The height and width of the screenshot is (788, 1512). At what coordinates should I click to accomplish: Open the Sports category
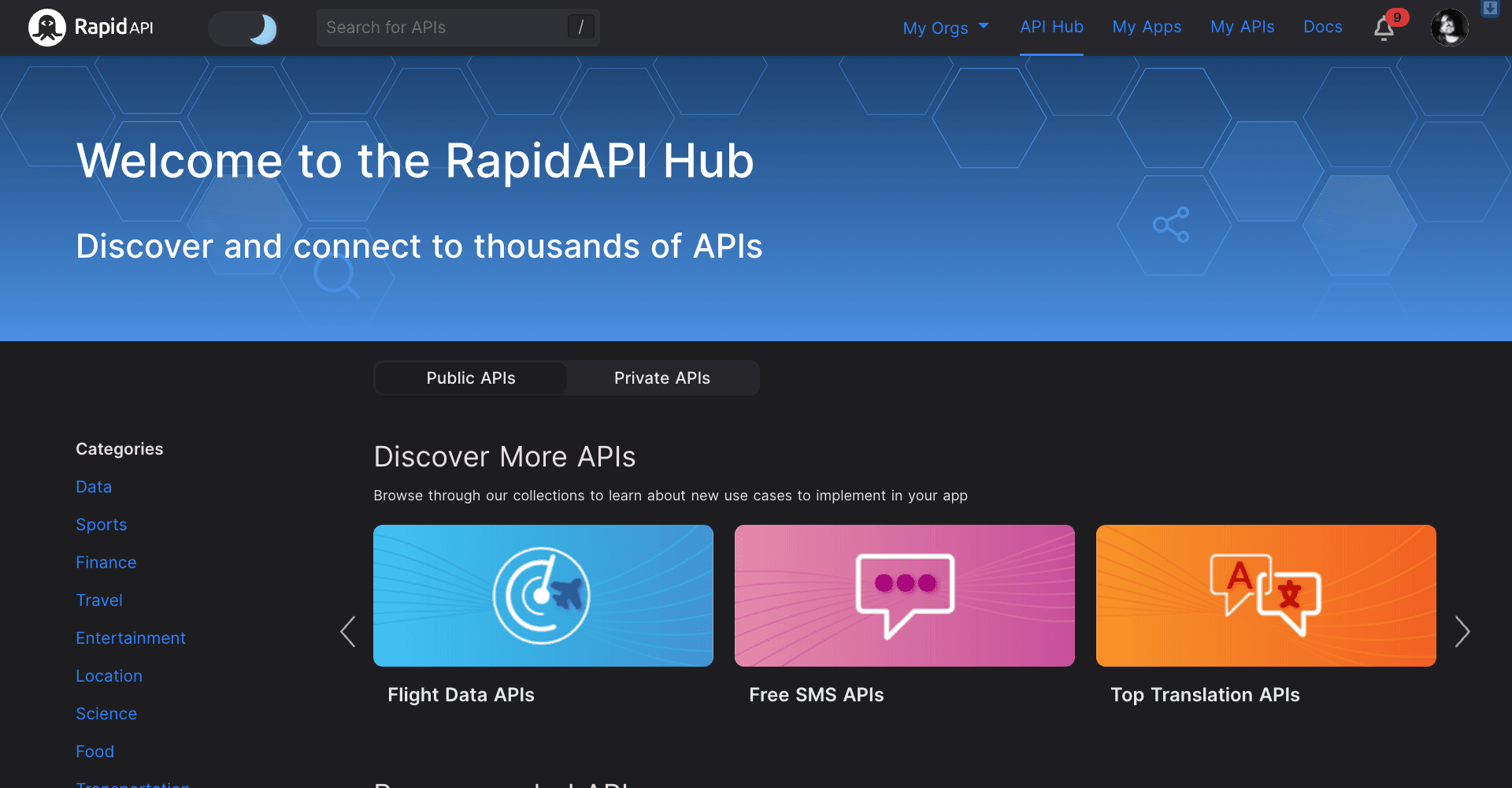click(x=101, y=525)
